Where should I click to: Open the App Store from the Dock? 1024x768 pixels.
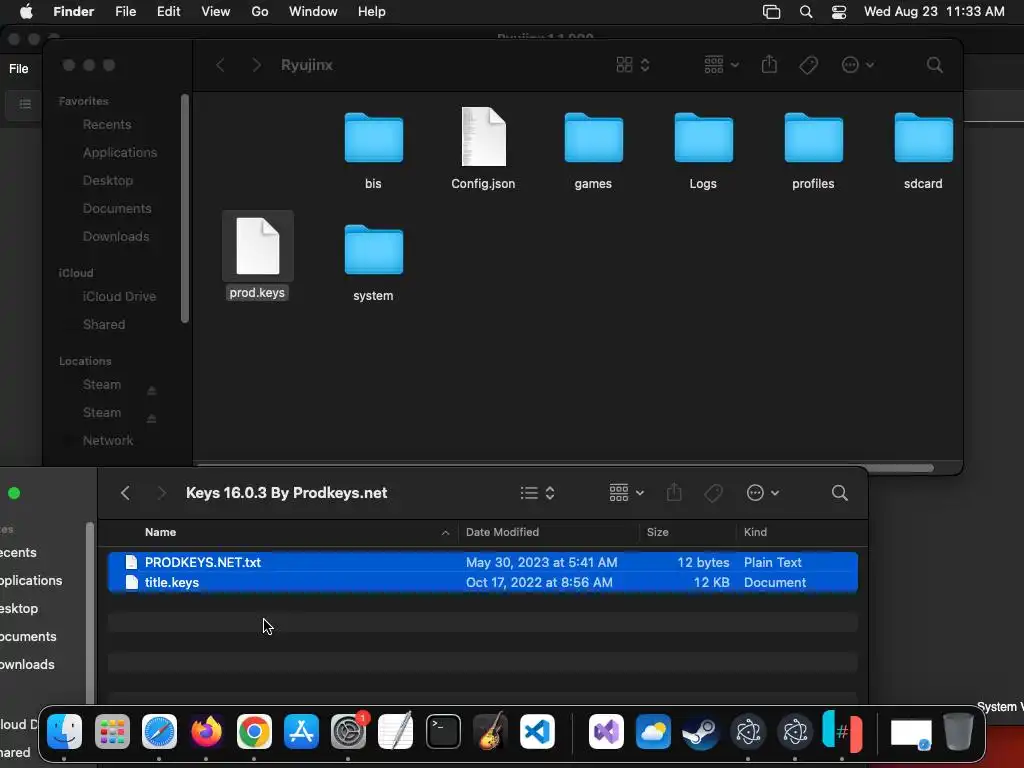(301, 731)
